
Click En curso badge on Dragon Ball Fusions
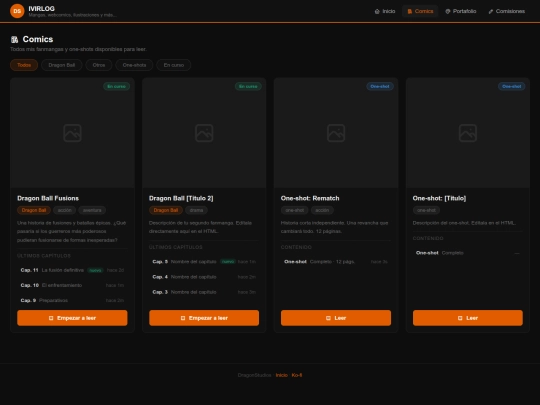pos(116,86)
